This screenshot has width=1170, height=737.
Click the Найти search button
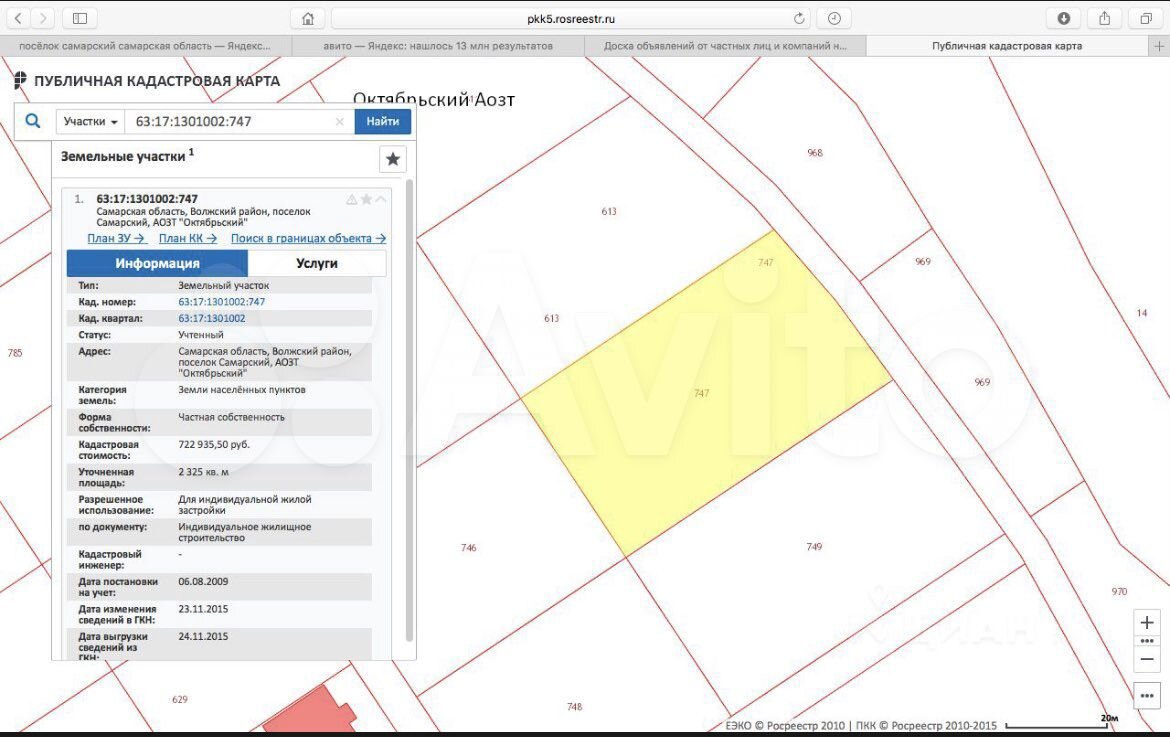click(383, 122)
